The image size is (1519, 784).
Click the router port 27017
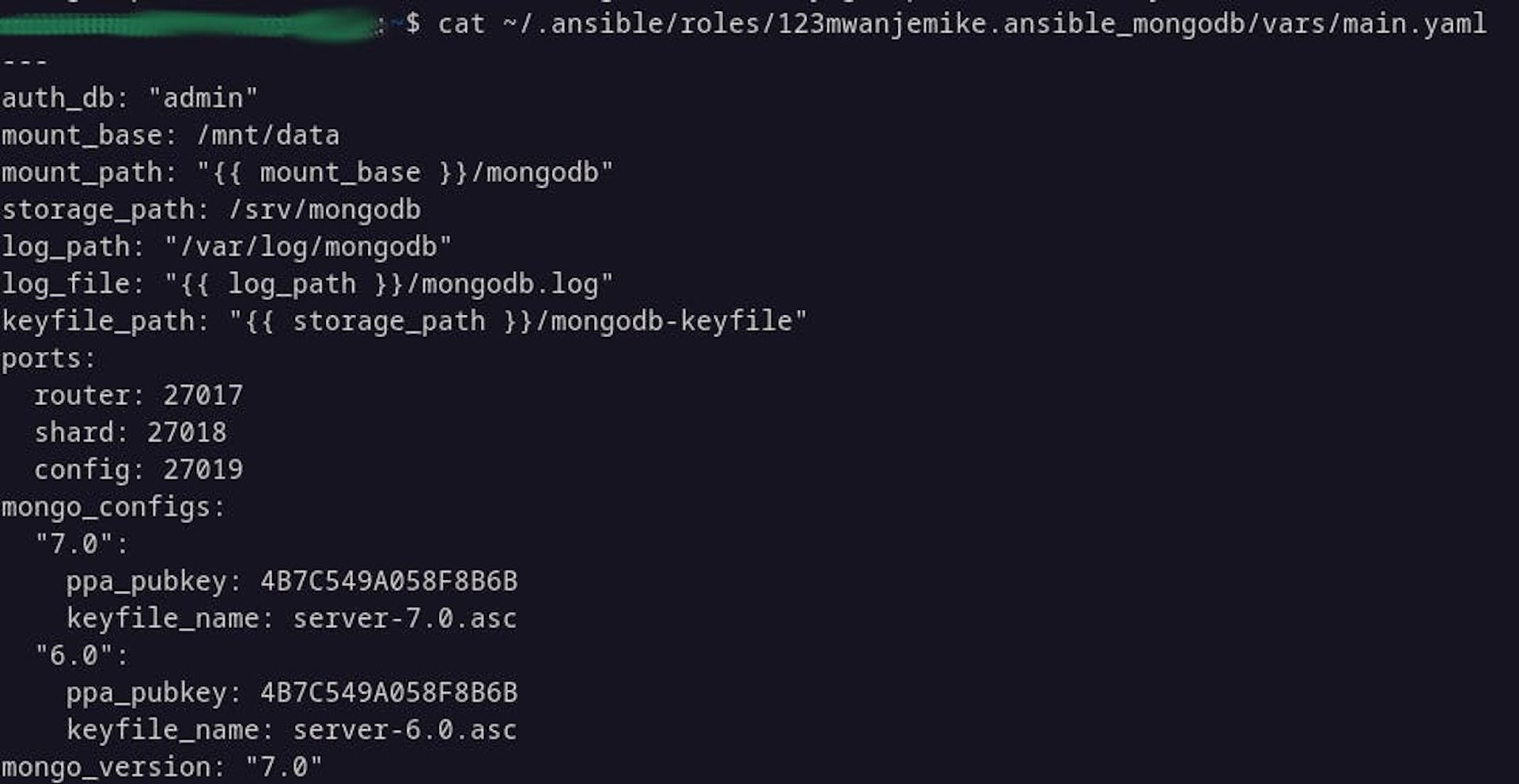coord(203,395)
